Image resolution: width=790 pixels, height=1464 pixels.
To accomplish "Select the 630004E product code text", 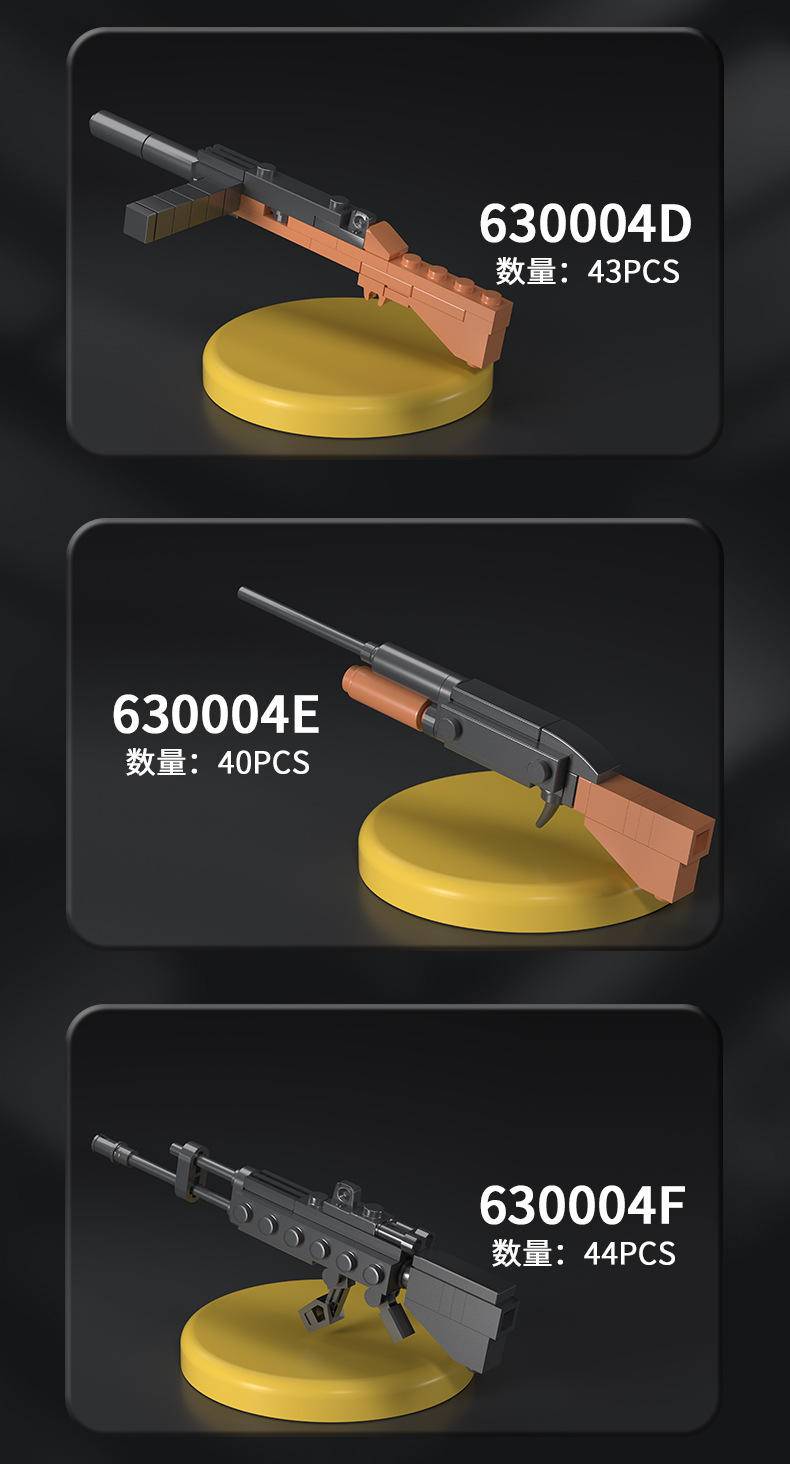I will coord(215,714).
